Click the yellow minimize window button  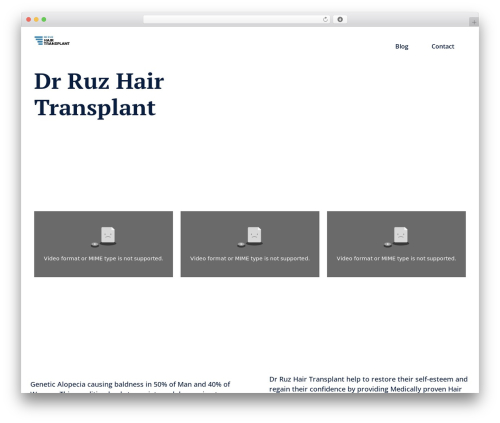click(36, 19)
